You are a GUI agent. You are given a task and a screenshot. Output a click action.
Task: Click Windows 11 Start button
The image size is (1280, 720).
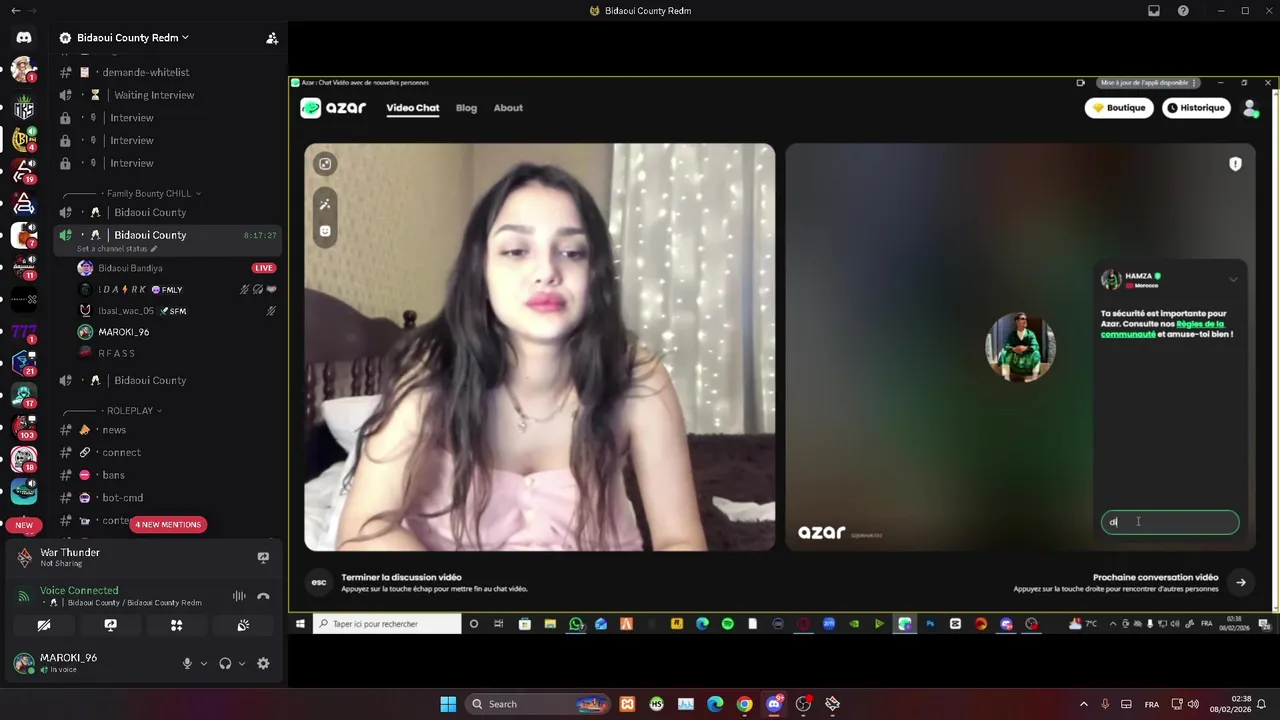(x=448, y=704)
